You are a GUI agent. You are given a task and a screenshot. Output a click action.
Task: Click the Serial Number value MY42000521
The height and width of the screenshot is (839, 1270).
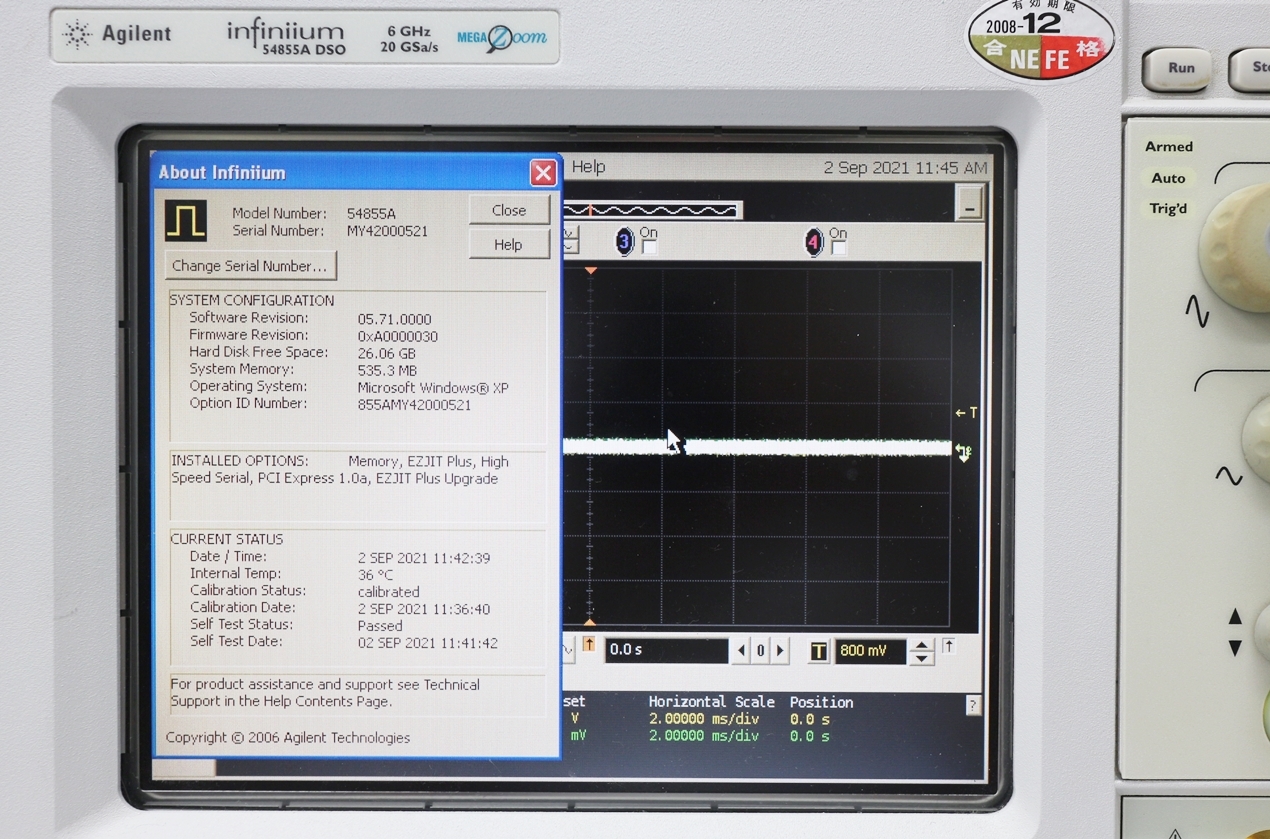(x=387, y=231)
